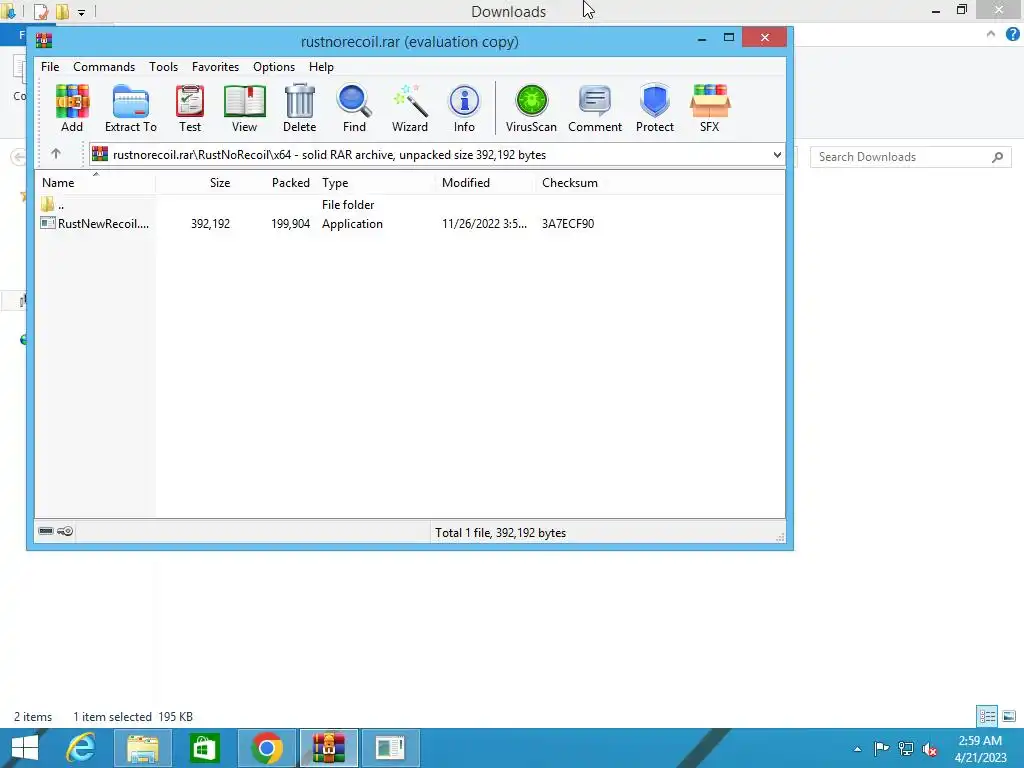Open File Explorer from the taskbar
The image size is (1024, 768).
[x=142, y=748]
